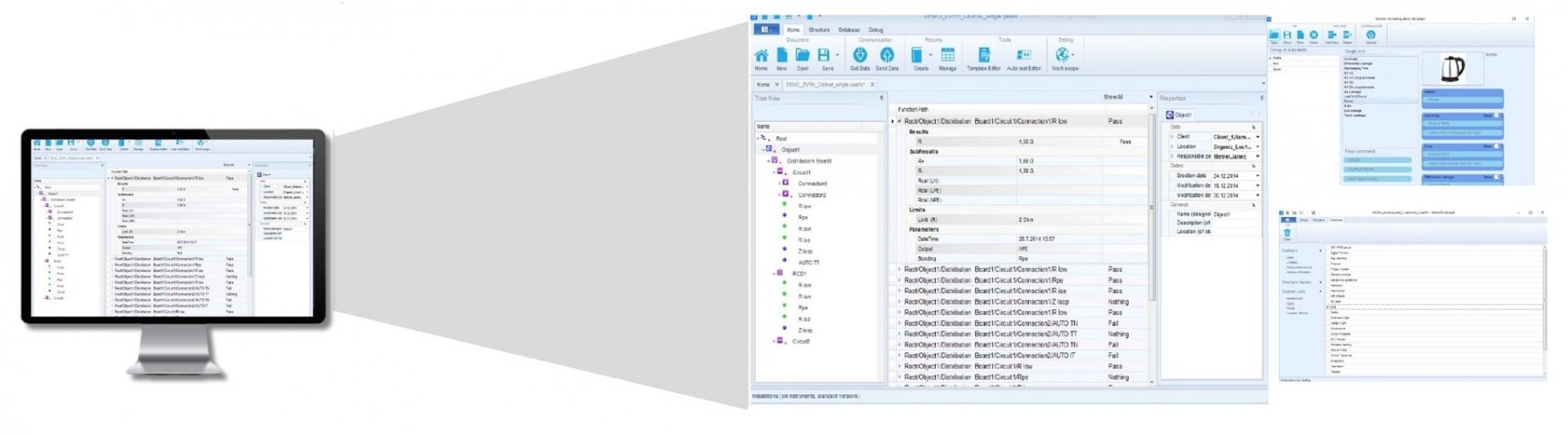This screenshot has width=1568, height=435.
Task: Open the Save button dropdown arrow
Action: 837,55
